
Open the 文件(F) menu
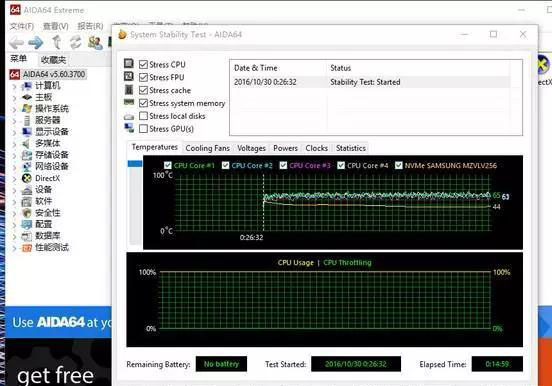pos(22,26)
